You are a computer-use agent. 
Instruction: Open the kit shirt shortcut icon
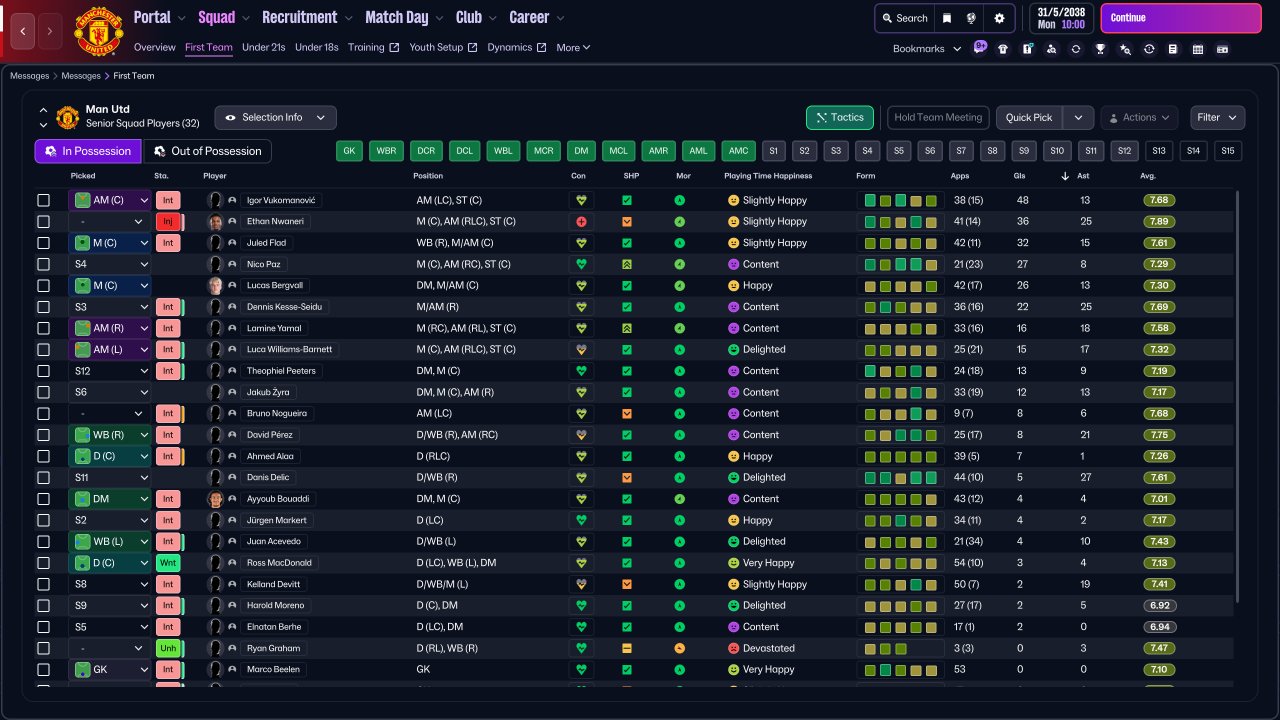point(1003,49)
